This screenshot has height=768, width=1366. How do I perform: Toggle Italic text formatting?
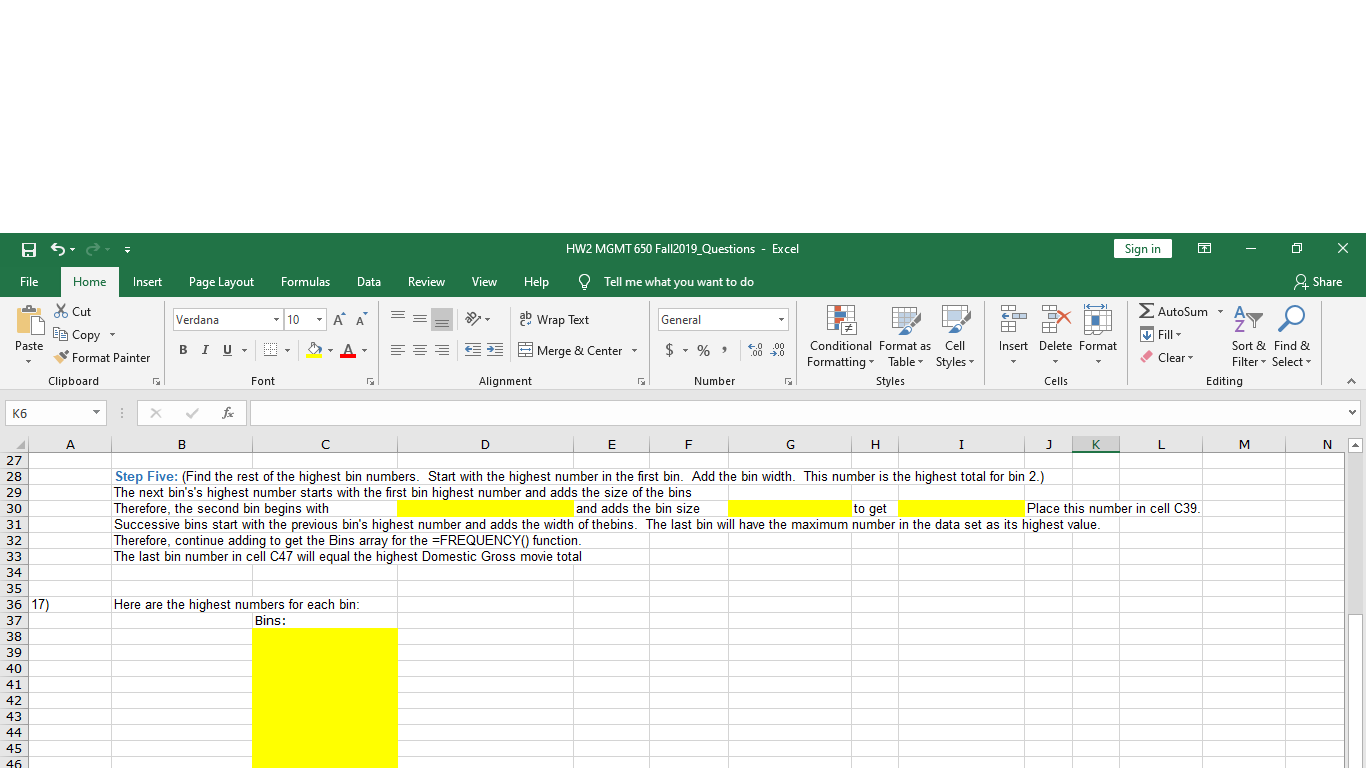pyautogui.click(x=206, y=350)
